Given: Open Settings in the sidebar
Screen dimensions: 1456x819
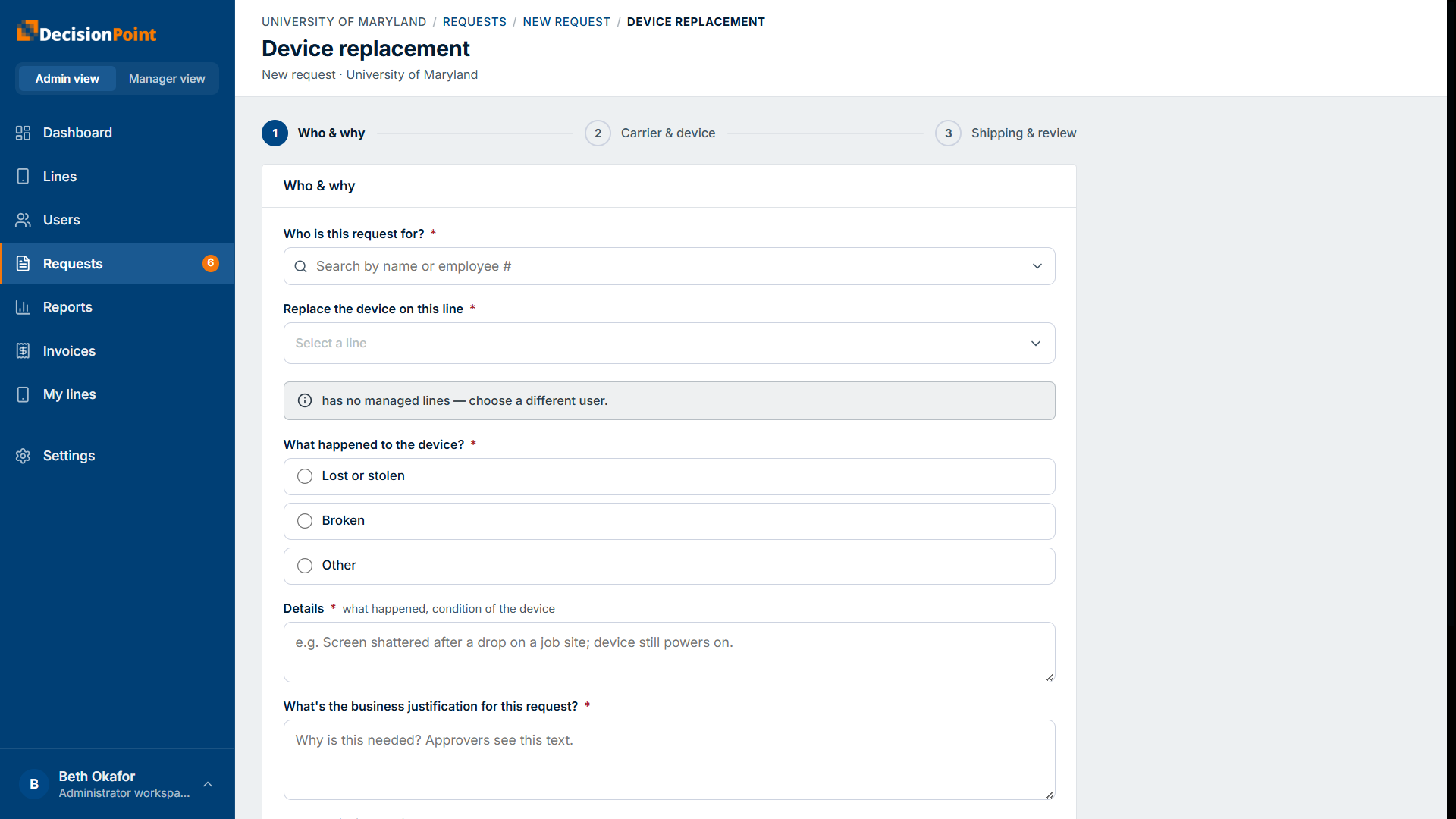Looking at the screenshot, I should pos(118,456).
